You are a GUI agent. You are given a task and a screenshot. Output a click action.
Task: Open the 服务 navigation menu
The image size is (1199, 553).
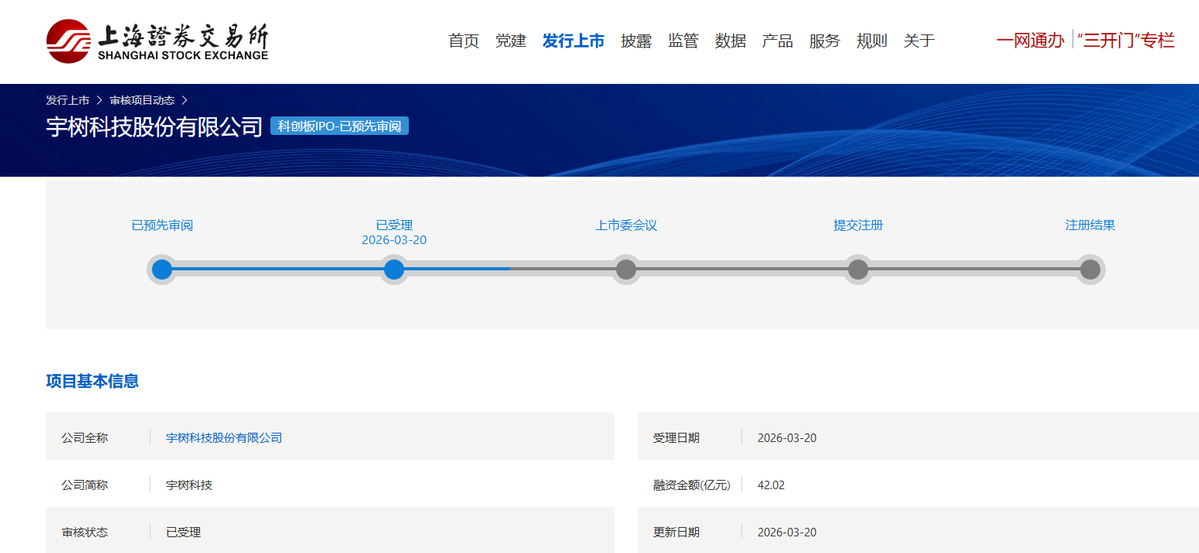825,41
